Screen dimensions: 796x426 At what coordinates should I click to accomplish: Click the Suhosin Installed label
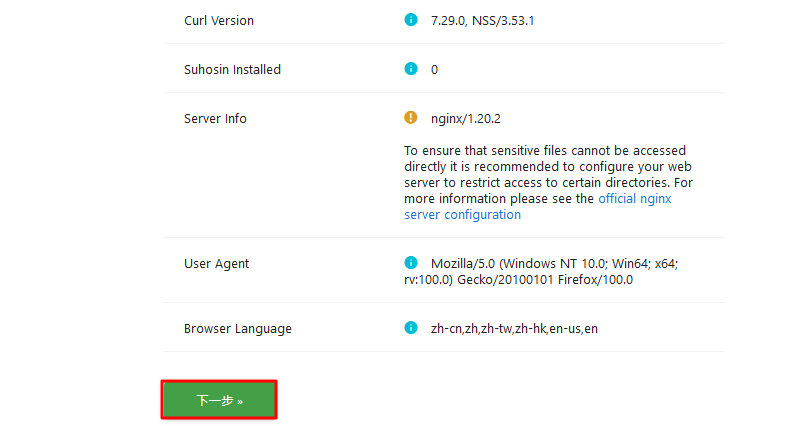[x=232, y=70]
